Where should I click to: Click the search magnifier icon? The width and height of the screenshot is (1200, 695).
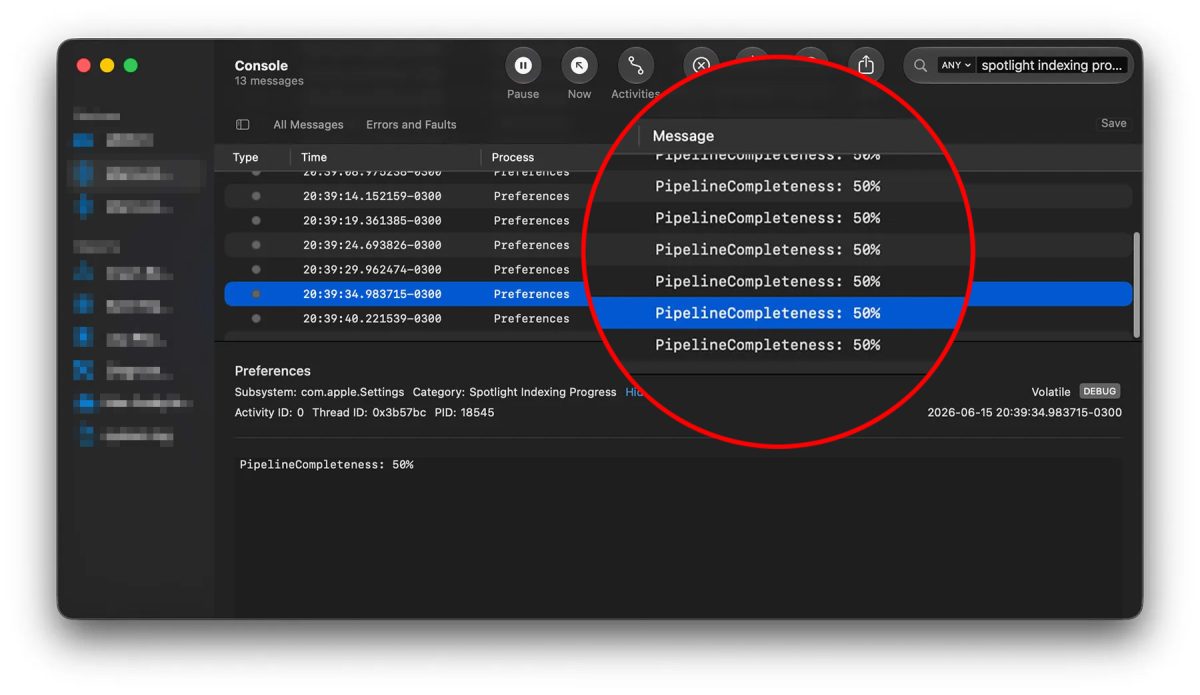(920, 66)
